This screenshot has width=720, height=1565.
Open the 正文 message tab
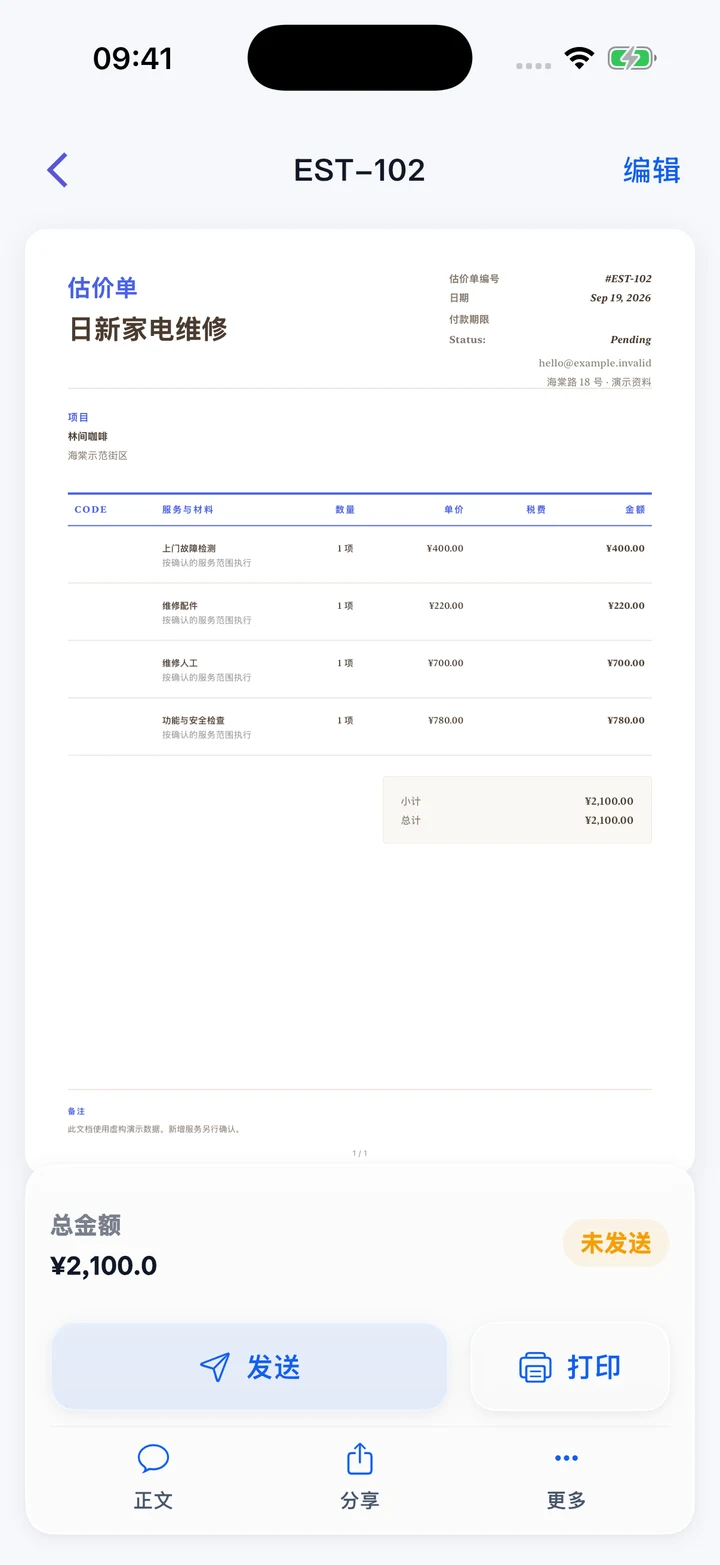153,1478
